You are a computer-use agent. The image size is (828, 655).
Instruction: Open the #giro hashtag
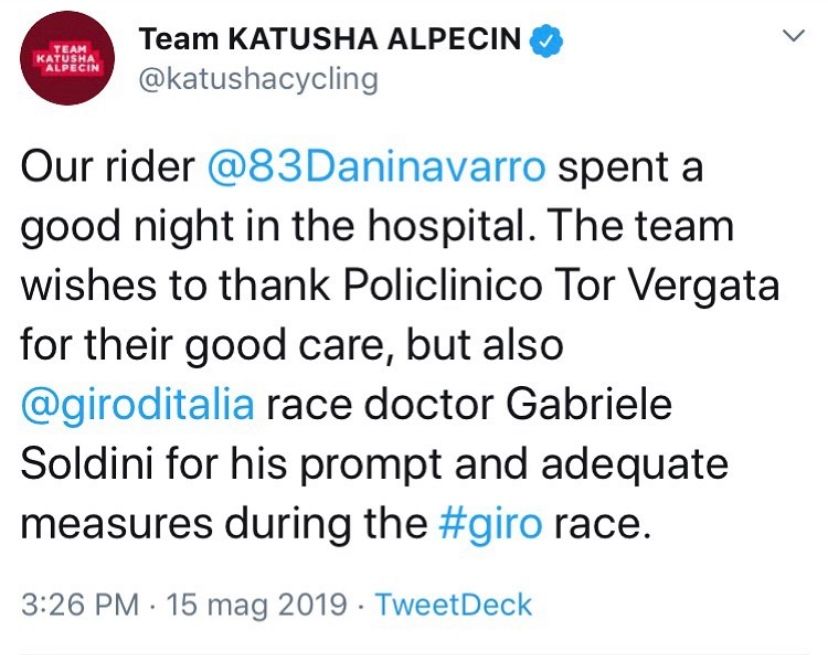tap(491, 524)
